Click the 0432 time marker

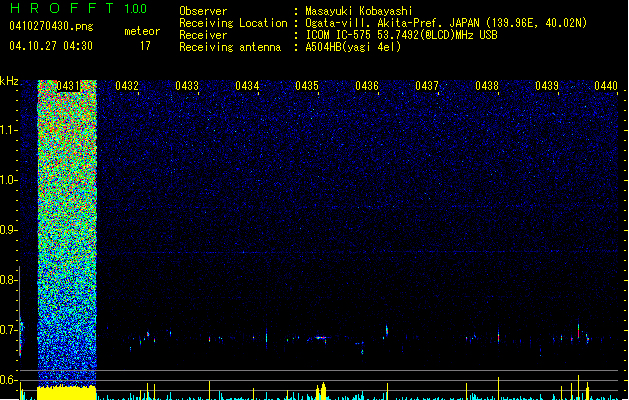127,86
